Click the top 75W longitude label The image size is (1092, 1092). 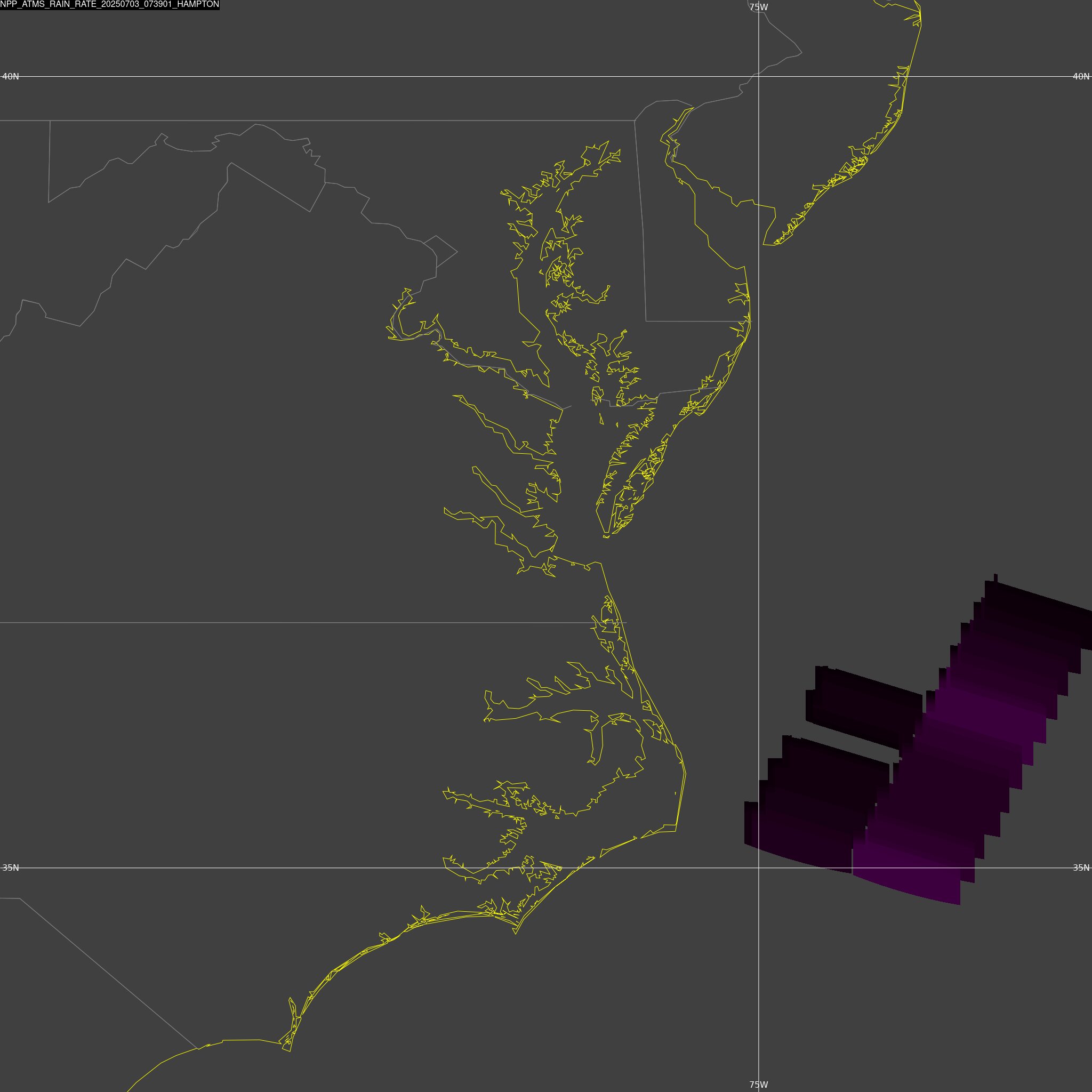coord(759,7)
